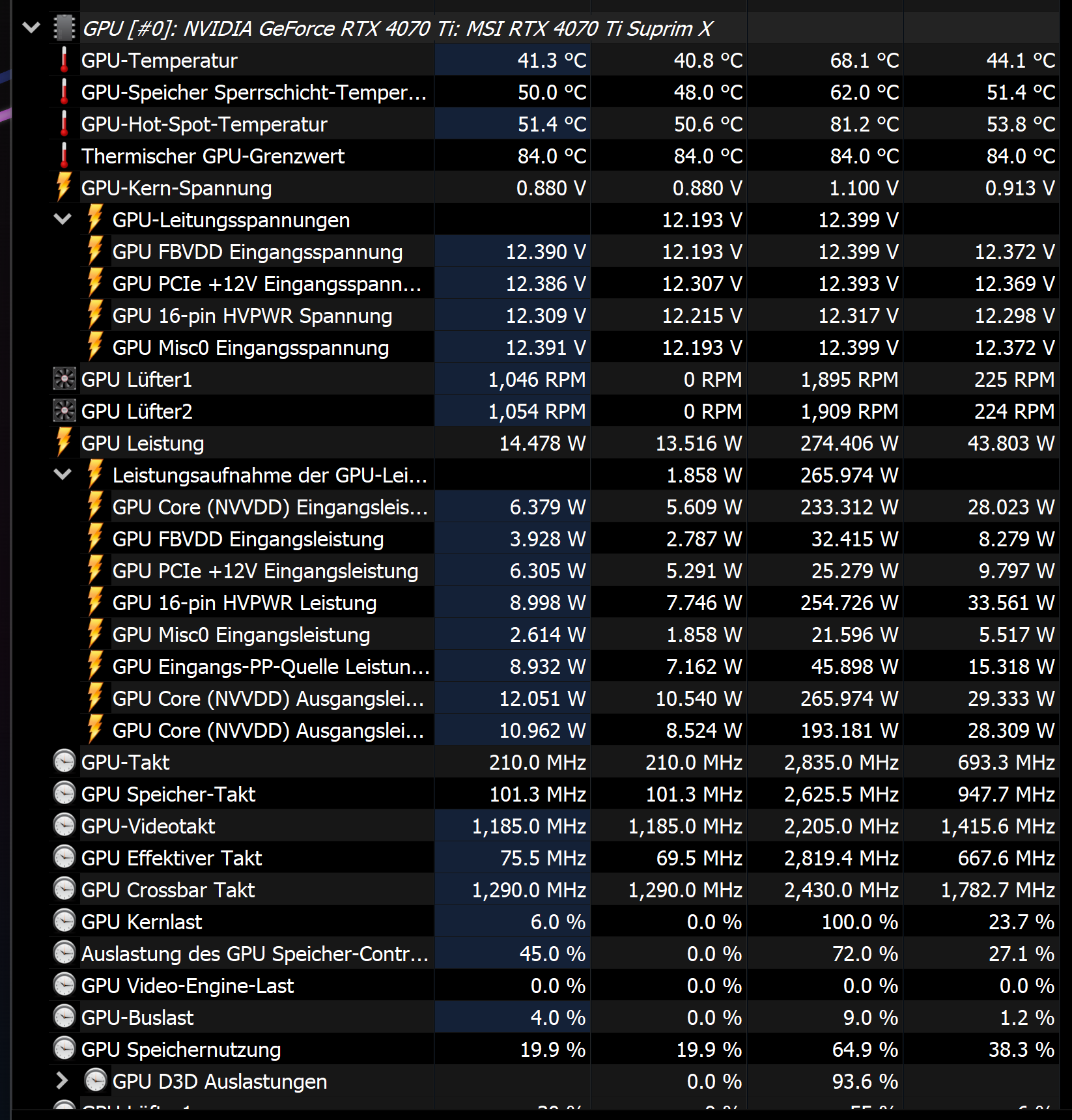1072x1120 pixels.
Task: Click the clock icon beside GPU Kernlast
Action: click(x=63, y=921)
